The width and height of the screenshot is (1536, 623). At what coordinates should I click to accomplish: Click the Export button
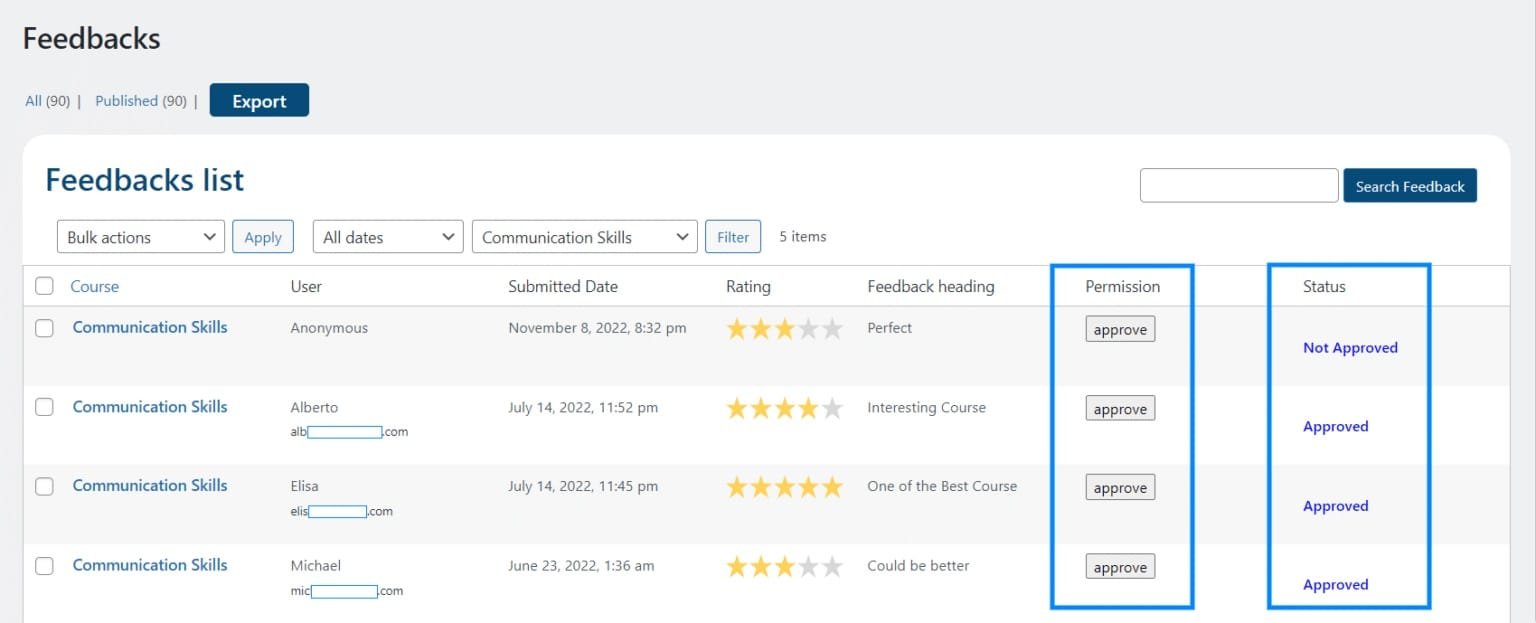click(259, 100)
